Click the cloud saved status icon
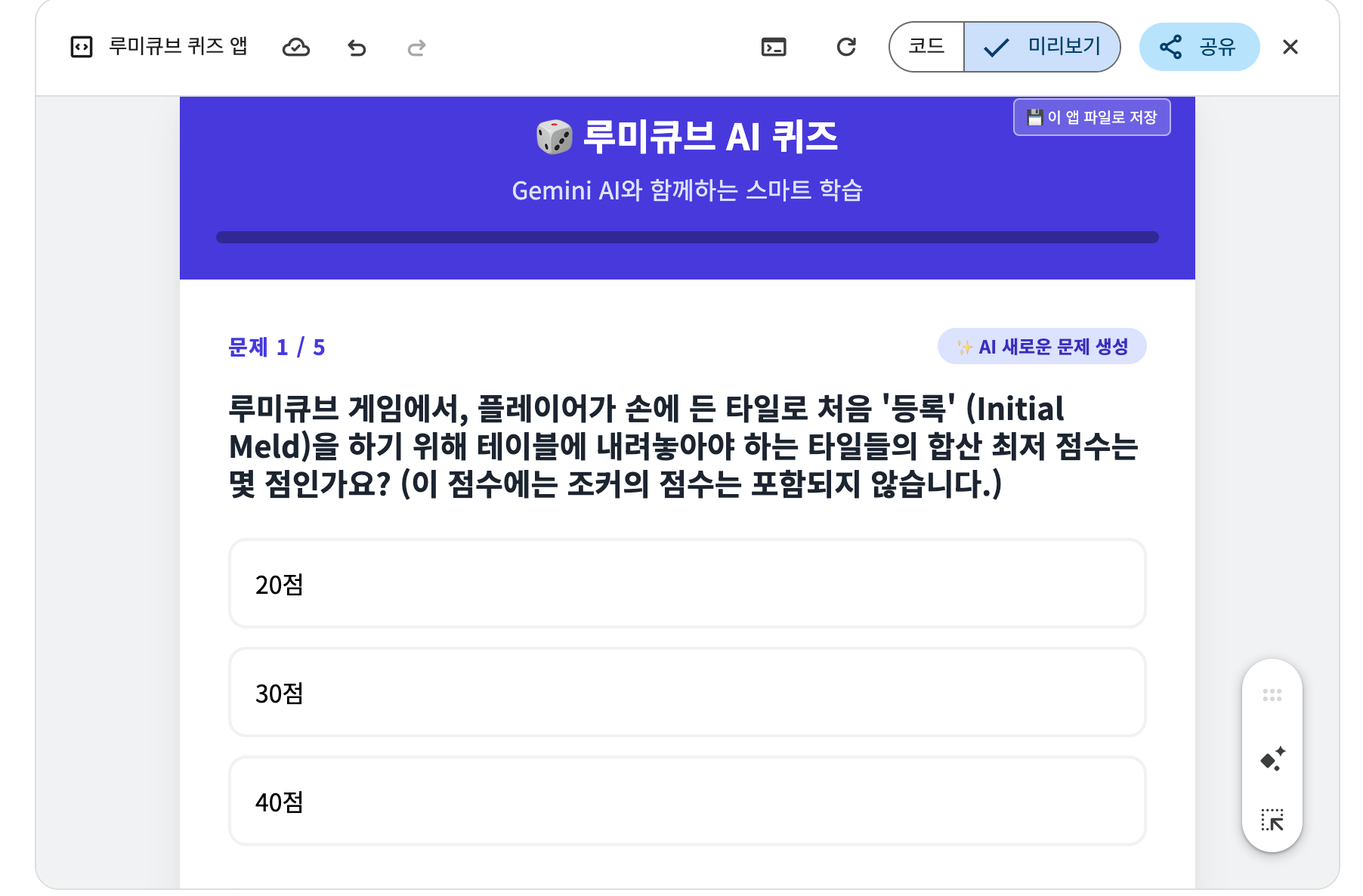Viewport: 1363px width, 896px height. (295, 48)
